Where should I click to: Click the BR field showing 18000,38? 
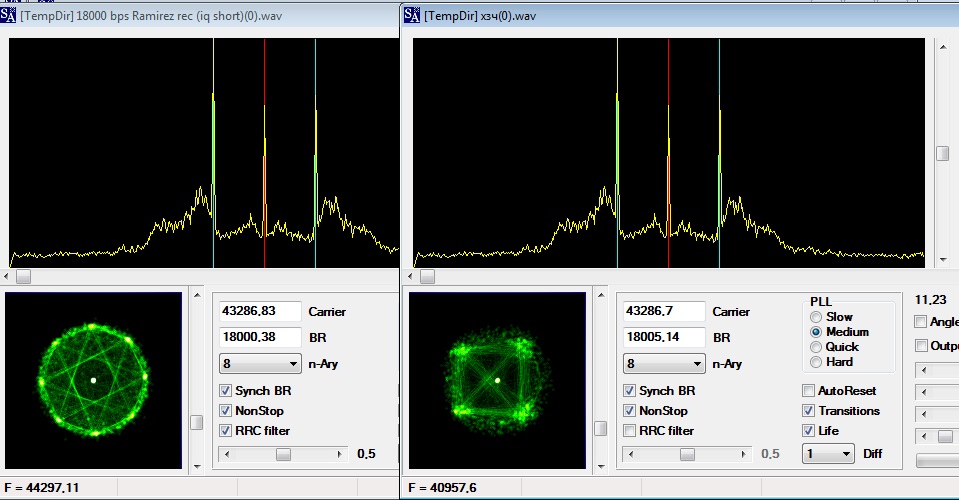(261, 337)
